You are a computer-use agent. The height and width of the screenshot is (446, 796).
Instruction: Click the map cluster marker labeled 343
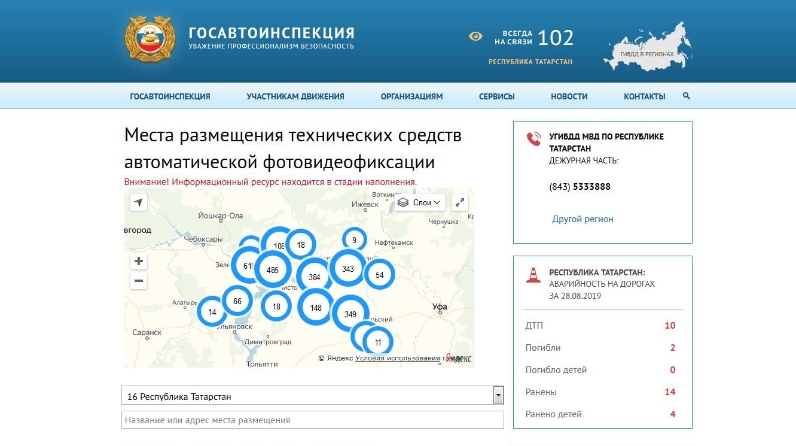click(x=348, y=269)
